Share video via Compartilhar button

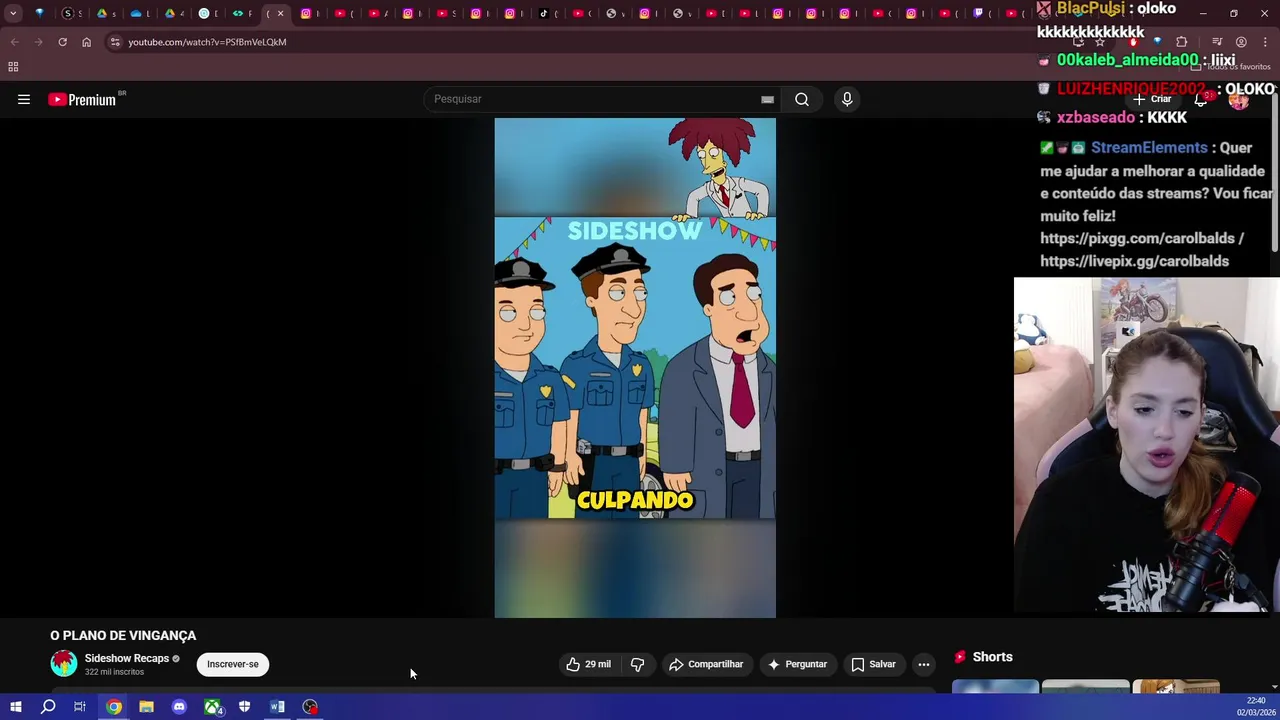pyautogui.click(x=706, y=664)
